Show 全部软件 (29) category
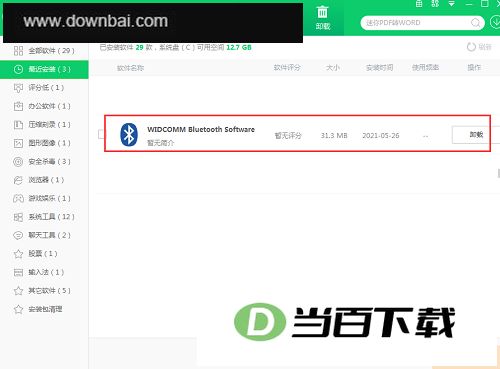 click(44, 51)
